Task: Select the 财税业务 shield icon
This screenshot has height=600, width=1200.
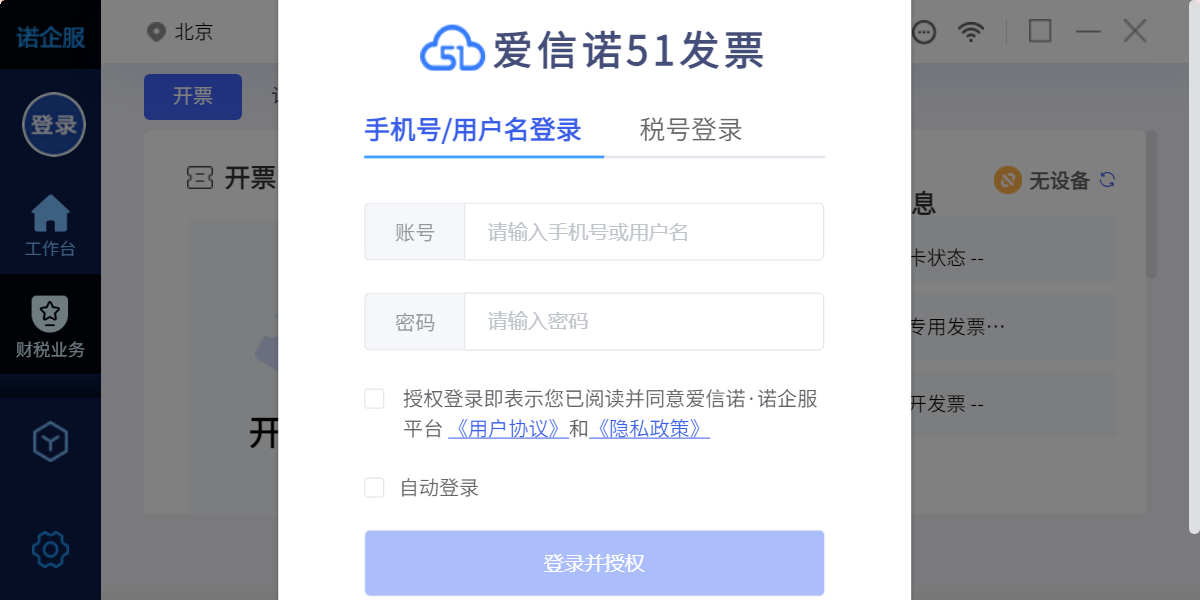Action: click(50, 313)
